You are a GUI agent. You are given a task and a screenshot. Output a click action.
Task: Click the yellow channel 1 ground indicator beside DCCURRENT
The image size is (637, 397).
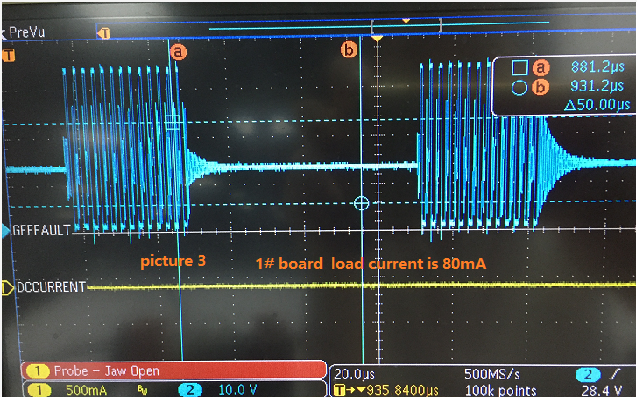point(8,288)
